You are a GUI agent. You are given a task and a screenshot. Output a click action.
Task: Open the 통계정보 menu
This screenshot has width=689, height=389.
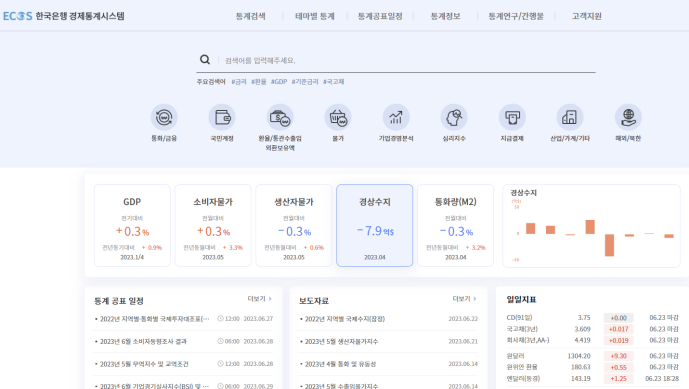pos(445,16)
